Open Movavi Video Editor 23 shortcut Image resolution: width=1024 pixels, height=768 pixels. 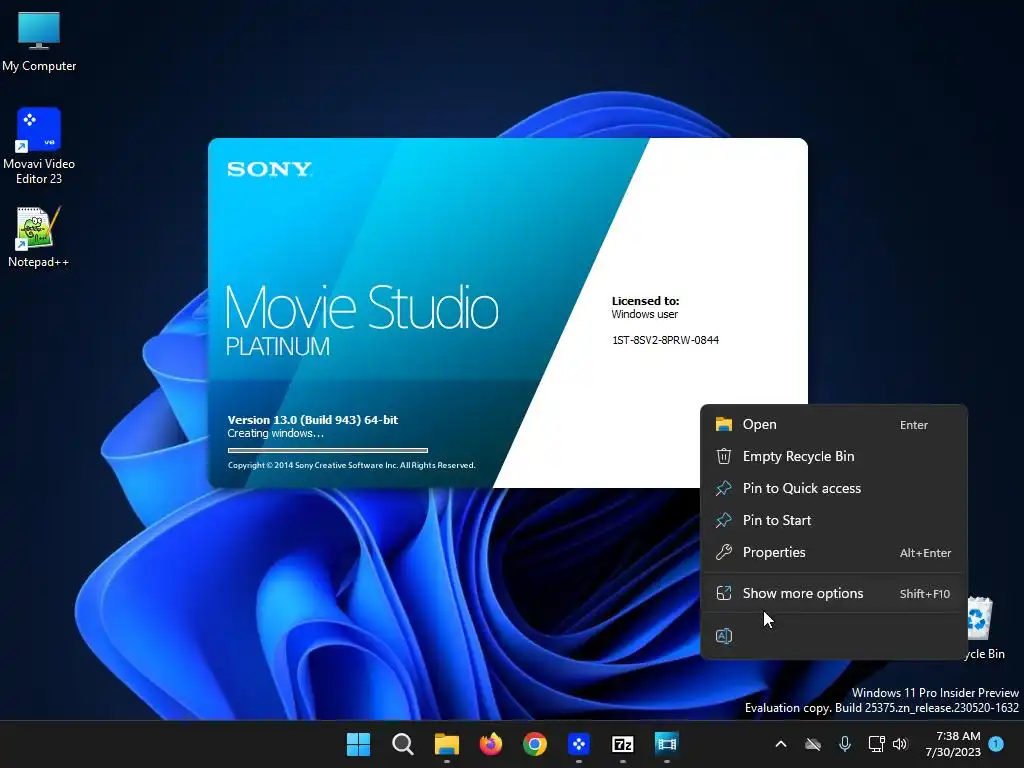pyautogui.click(x=39, y=146)
